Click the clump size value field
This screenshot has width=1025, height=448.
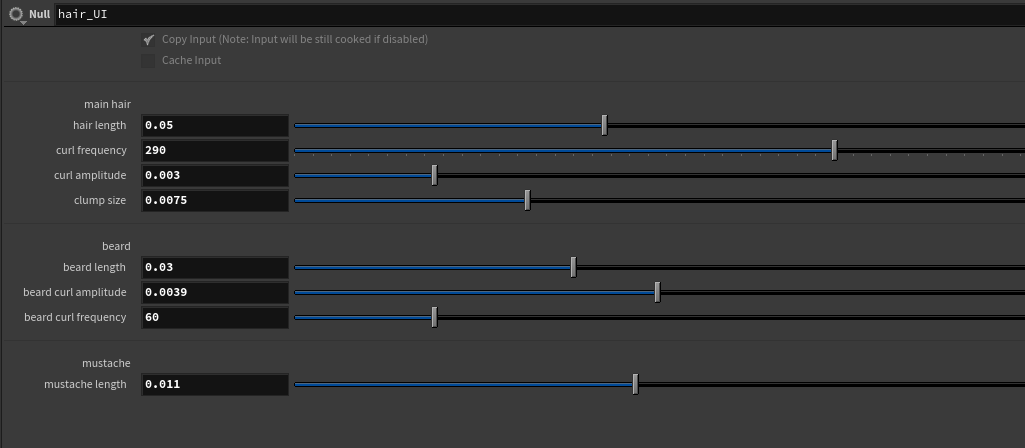pyautogui.click(x=215, y=200)
